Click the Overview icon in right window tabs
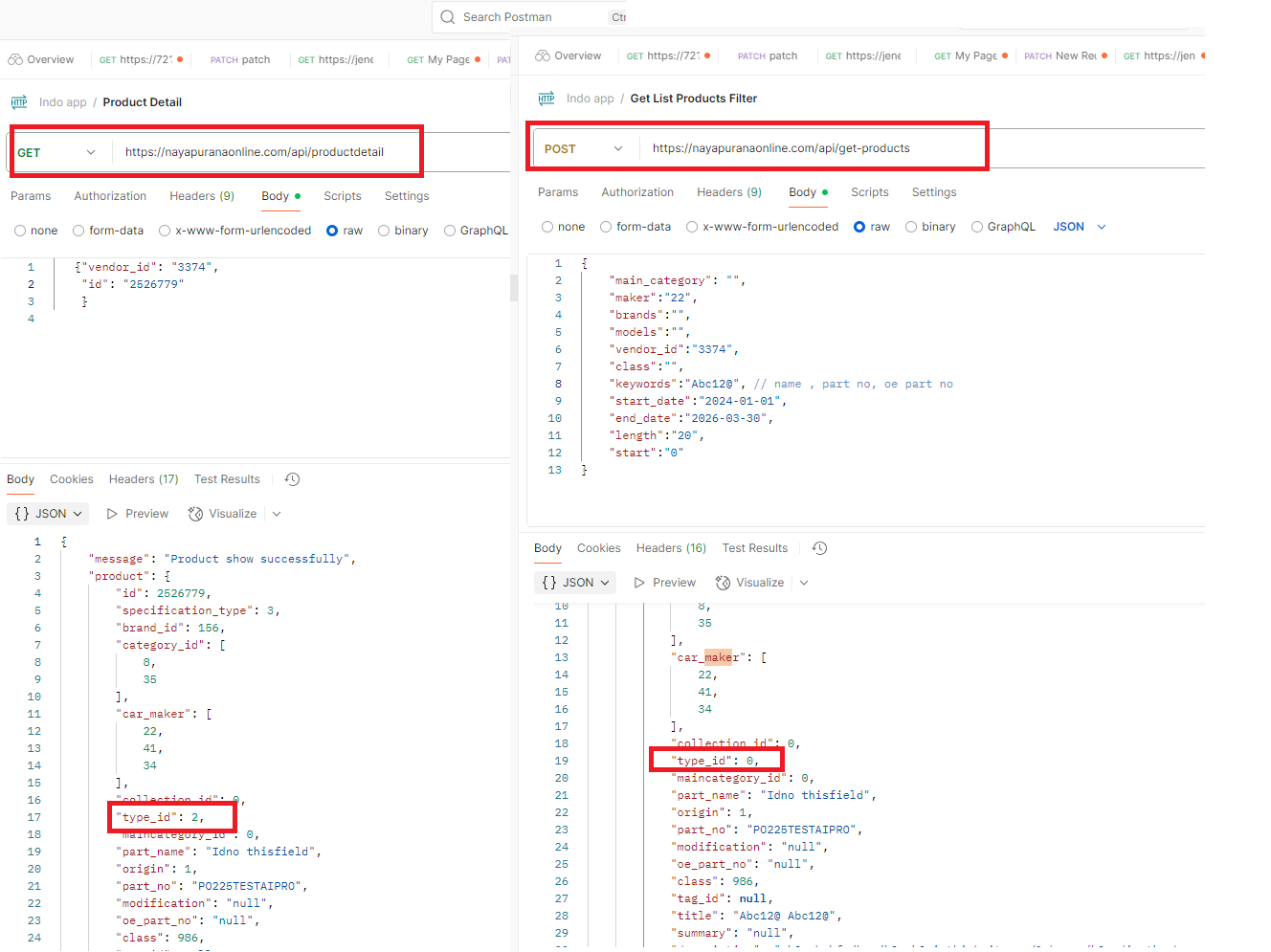The image size is (1271, 952). (x=543, y=55)
